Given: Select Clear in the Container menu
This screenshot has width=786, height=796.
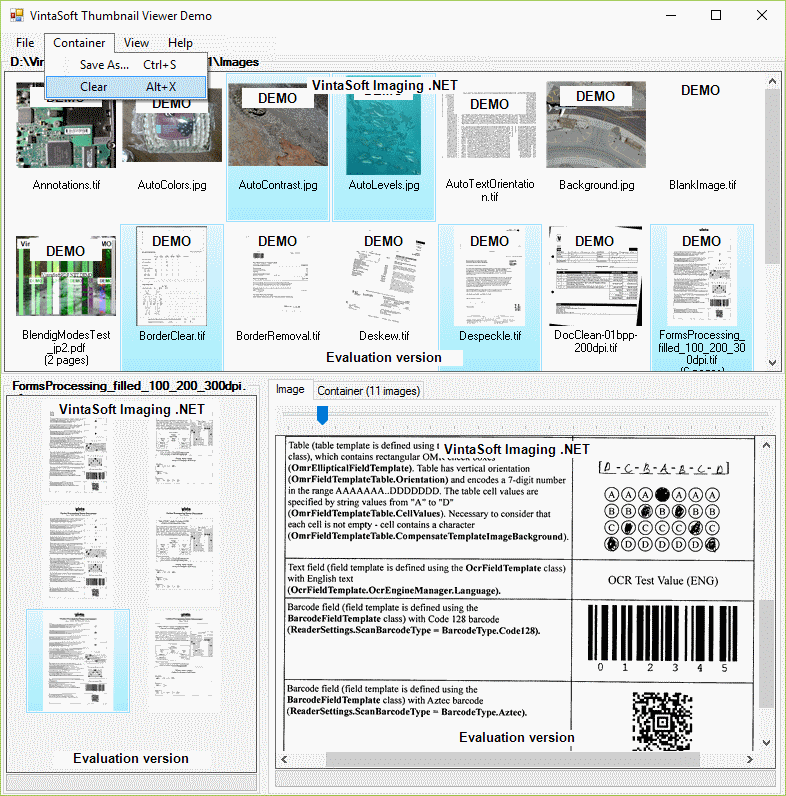Looking at the screenshot, I should [x=94, y=87].
